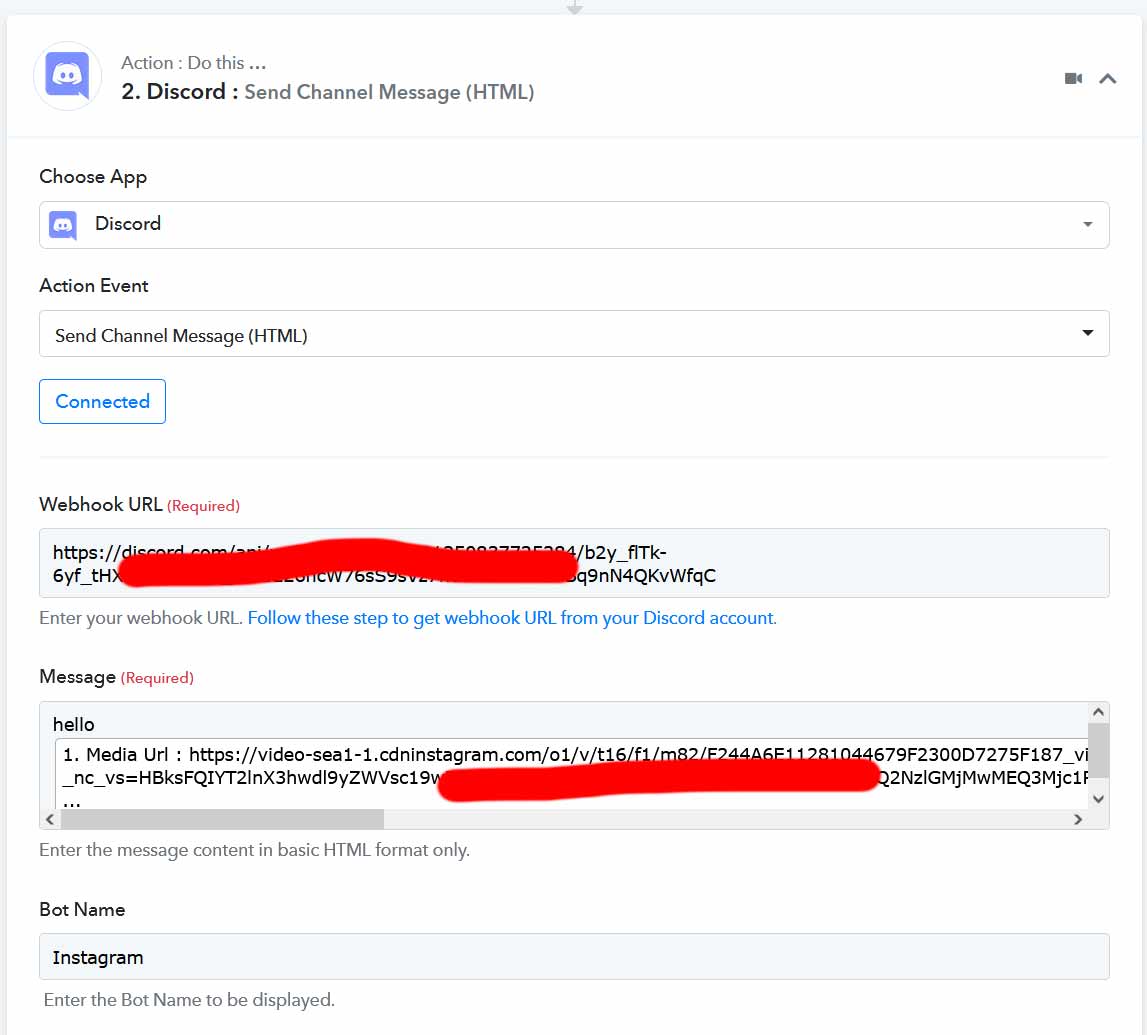1147x1035 pixels.
Task: Click the message vertical scrollbar thumb
Action: coord(1098,750)
